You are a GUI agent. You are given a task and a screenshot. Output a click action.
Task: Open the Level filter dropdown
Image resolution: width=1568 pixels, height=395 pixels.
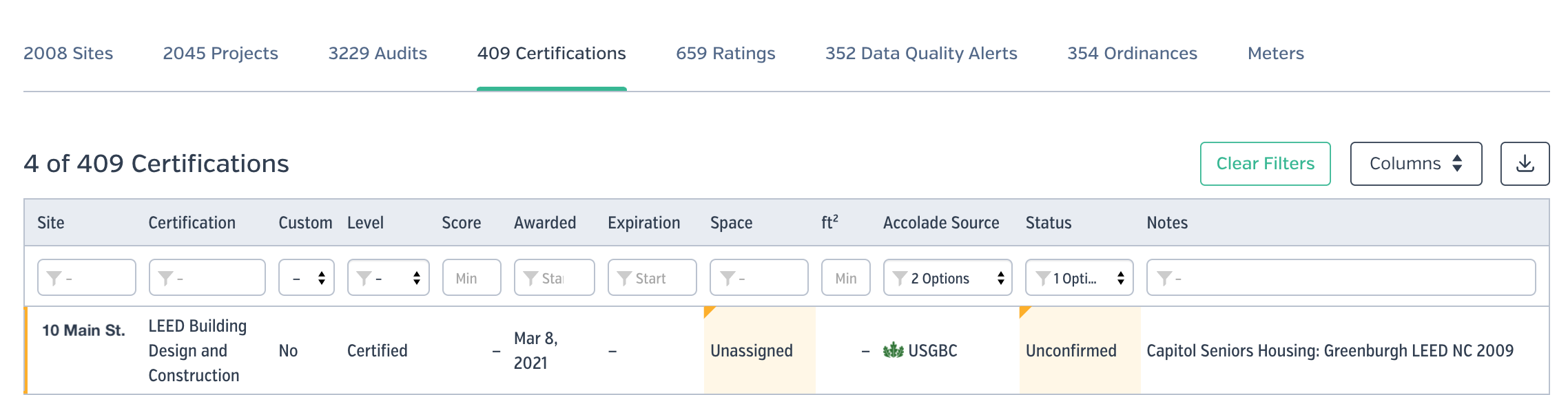pyautogui.click(x=389, y=277)
